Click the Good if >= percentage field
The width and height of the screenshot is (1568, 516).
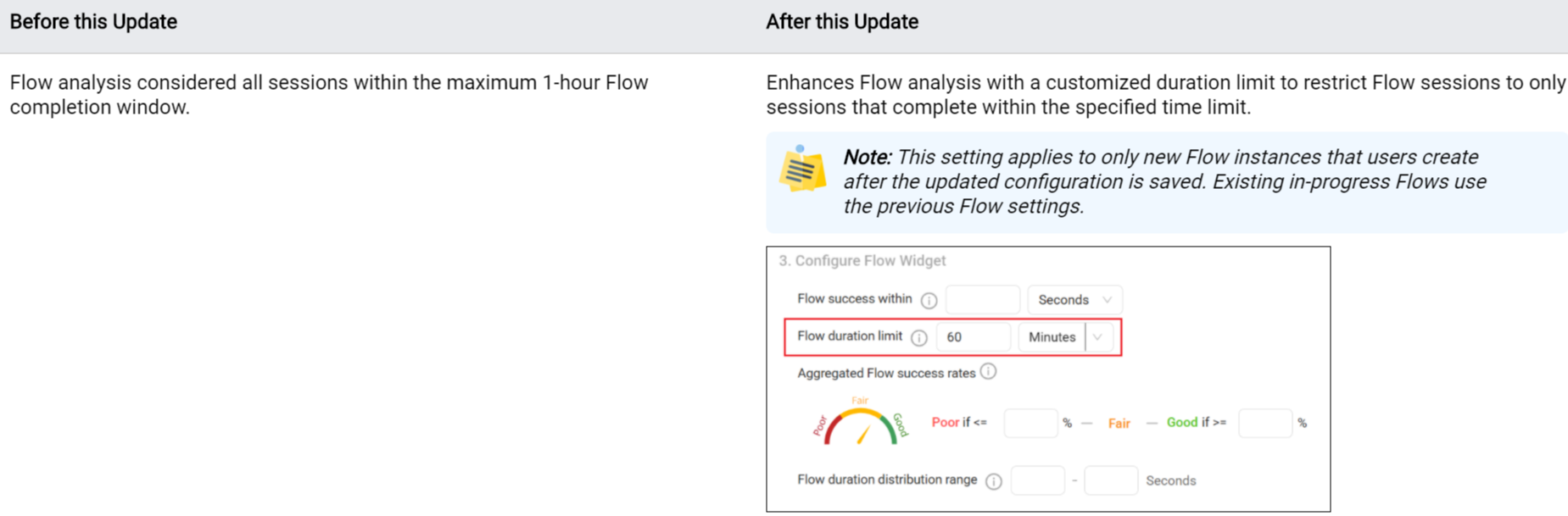point(1264,423)
